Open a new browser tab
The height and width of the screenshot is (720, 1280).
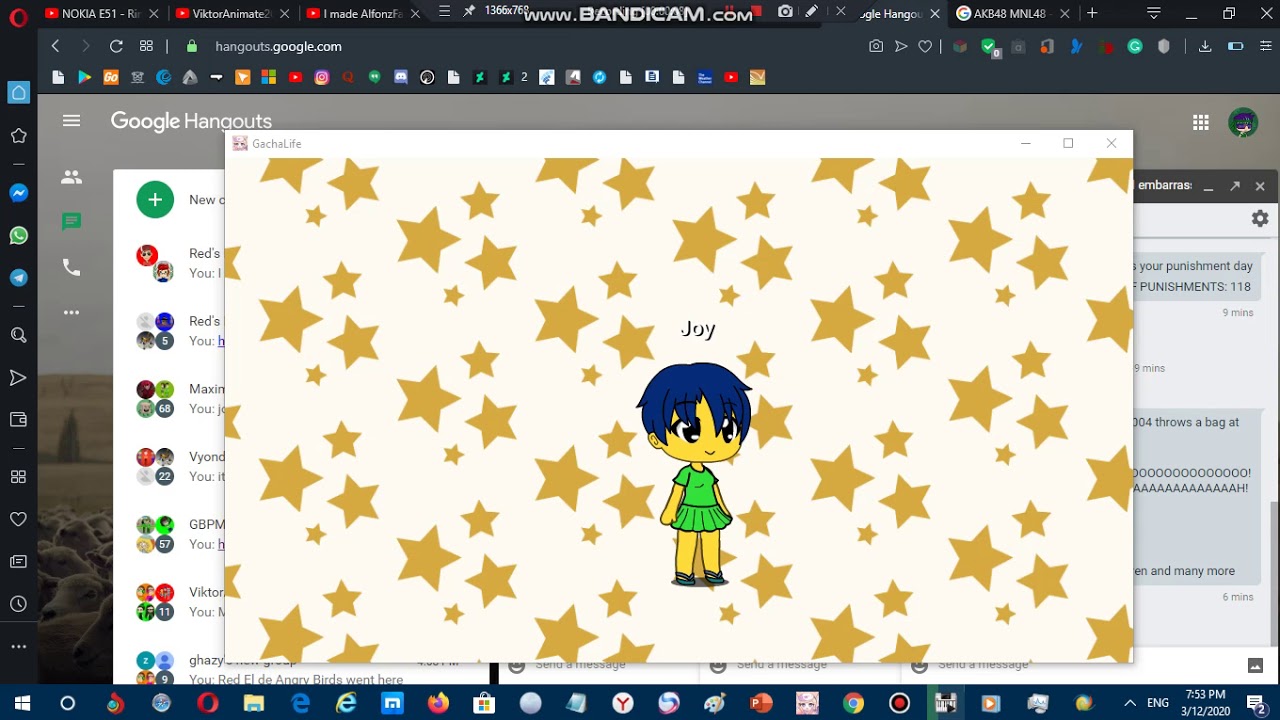pos(1092,14)
